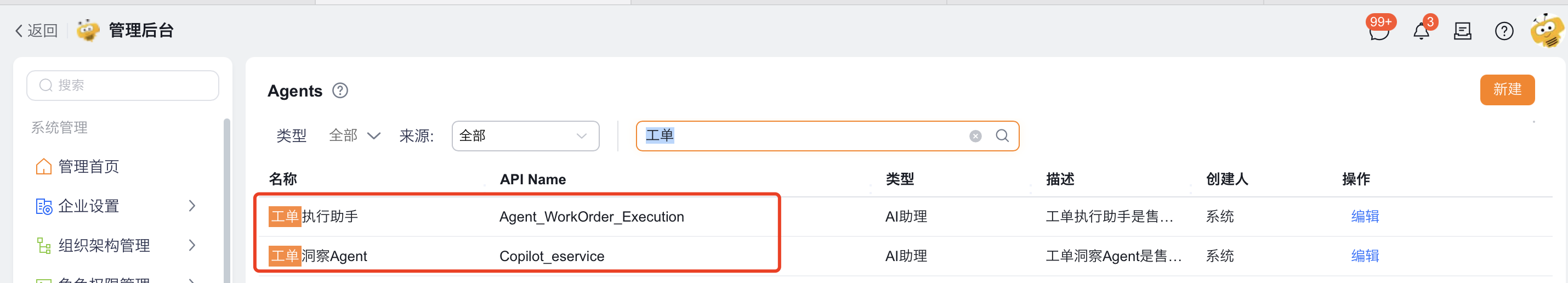The image size is (1568, 283).
Task: Click the sidebar vertical scrollbar
Action: coord(227,201)
